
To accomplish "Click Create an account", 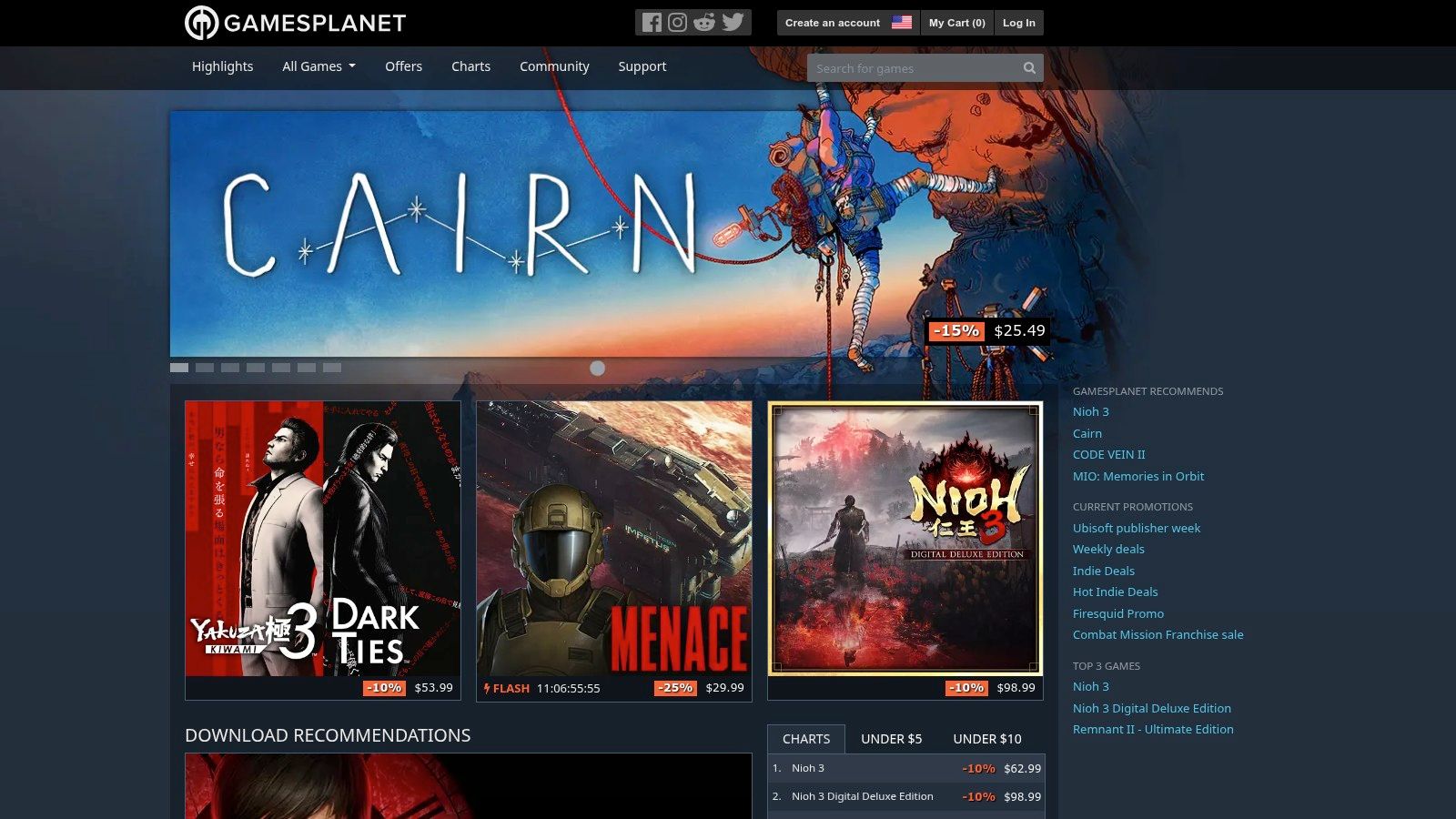I will pos(833,22).
